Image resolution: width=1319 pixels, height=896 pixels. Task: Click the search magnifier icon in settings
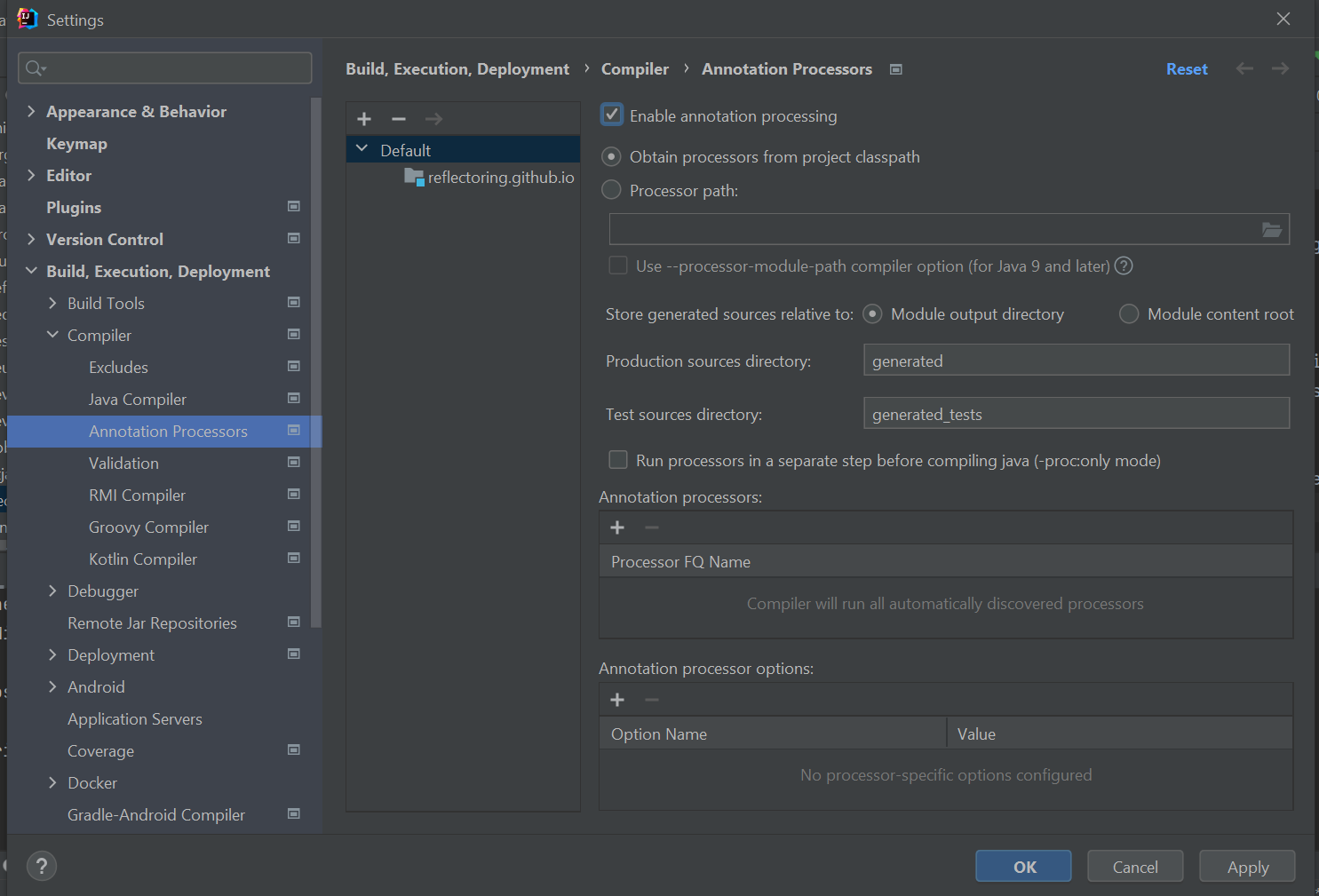coord(36,68)
